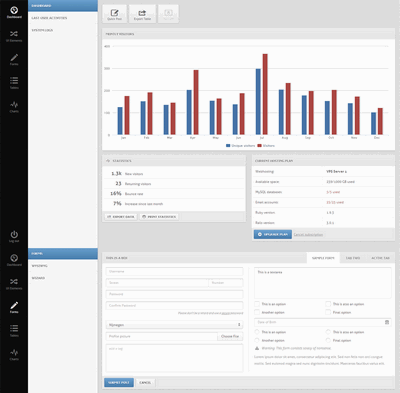
Task: Click the '16%' Bounce rate figure
Action: pyautogui.click(x=116, y=193)
